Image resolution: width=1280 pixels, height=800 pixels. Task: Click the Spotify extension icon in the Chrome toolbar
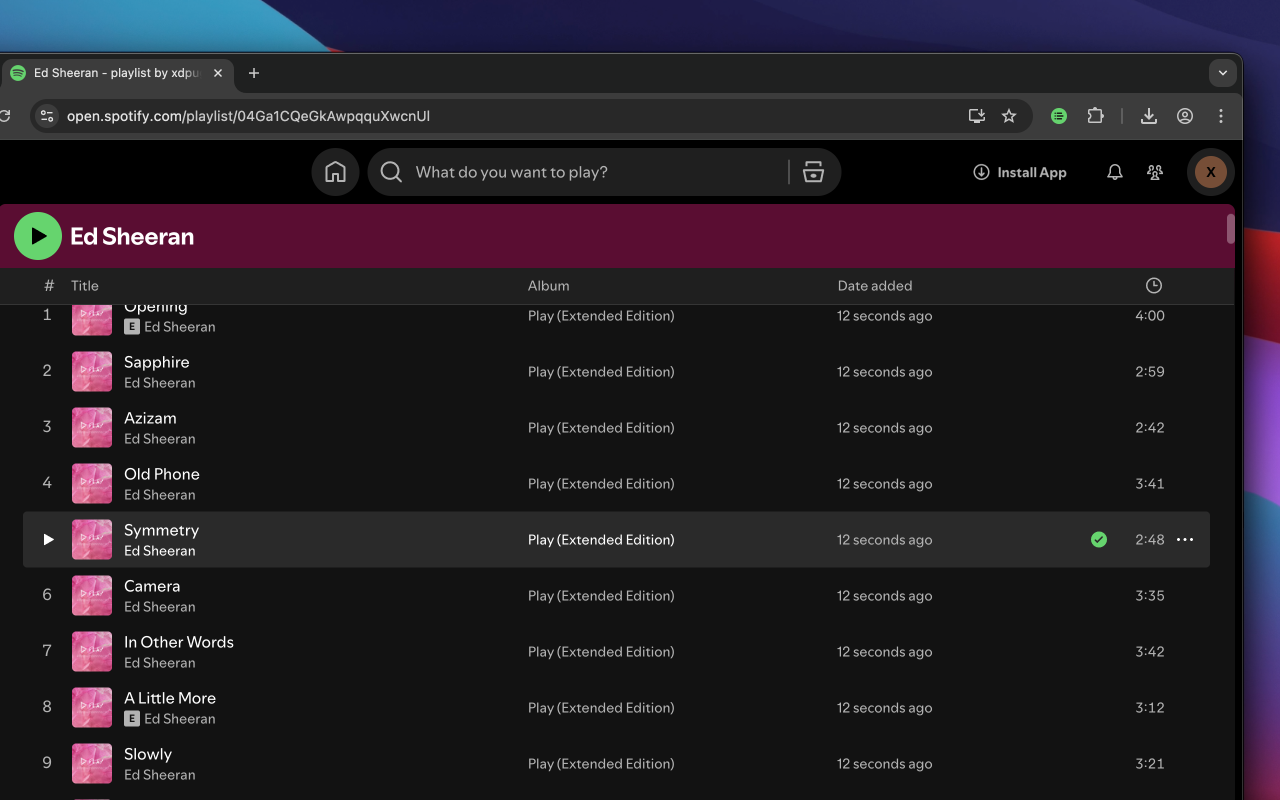click(x=1059, y=116)
